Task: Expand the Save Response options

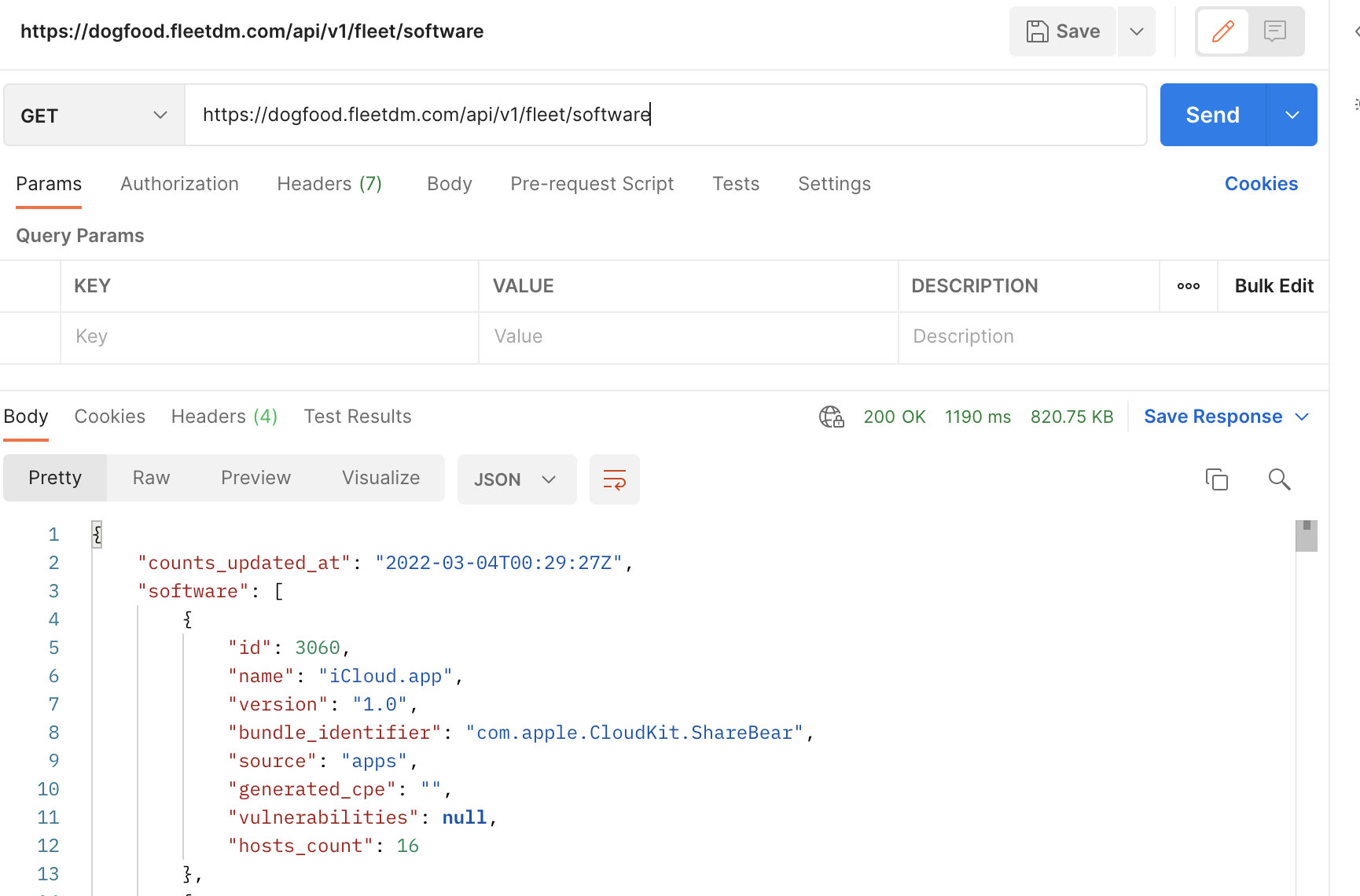Action: [x=1303, y=417]
